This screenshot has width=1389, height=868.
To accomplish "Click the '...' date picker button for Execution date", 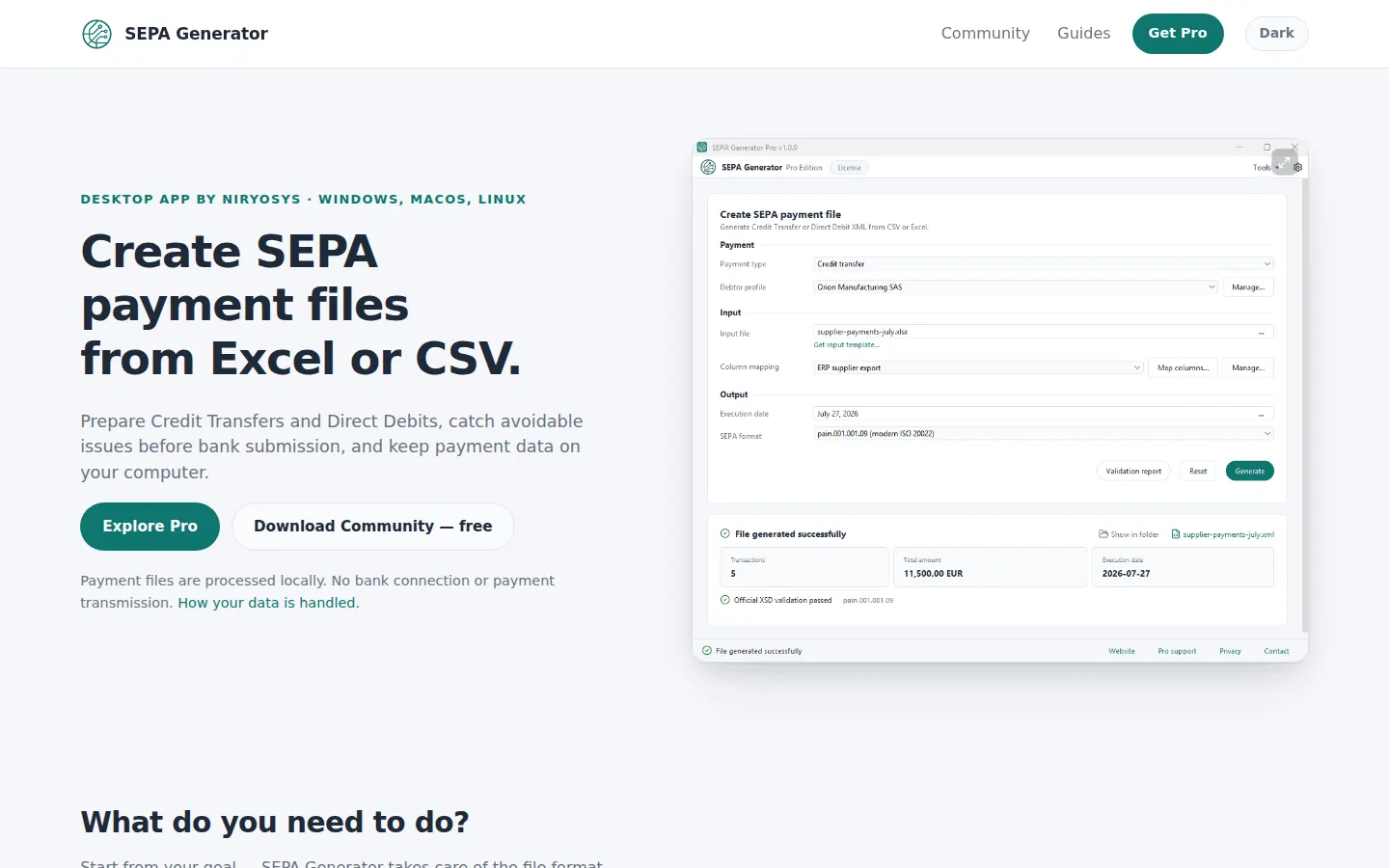I will (x=1261, y=414).
